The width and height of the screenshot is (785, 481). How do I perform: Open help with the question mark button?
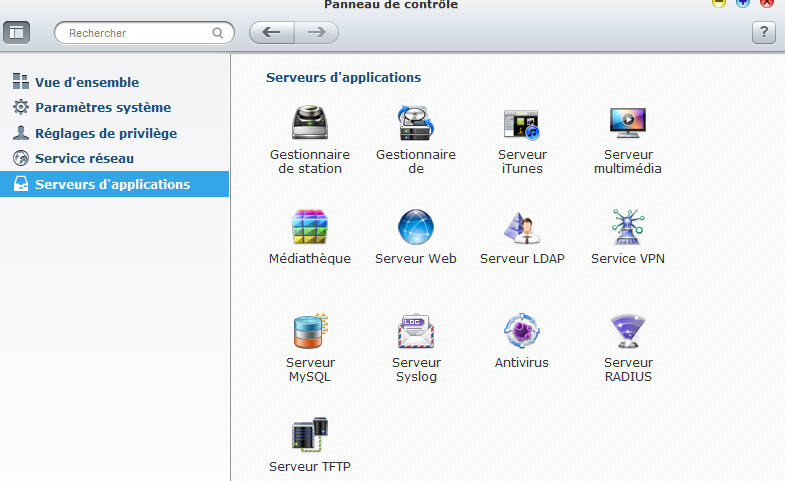[x=763, y=33]
